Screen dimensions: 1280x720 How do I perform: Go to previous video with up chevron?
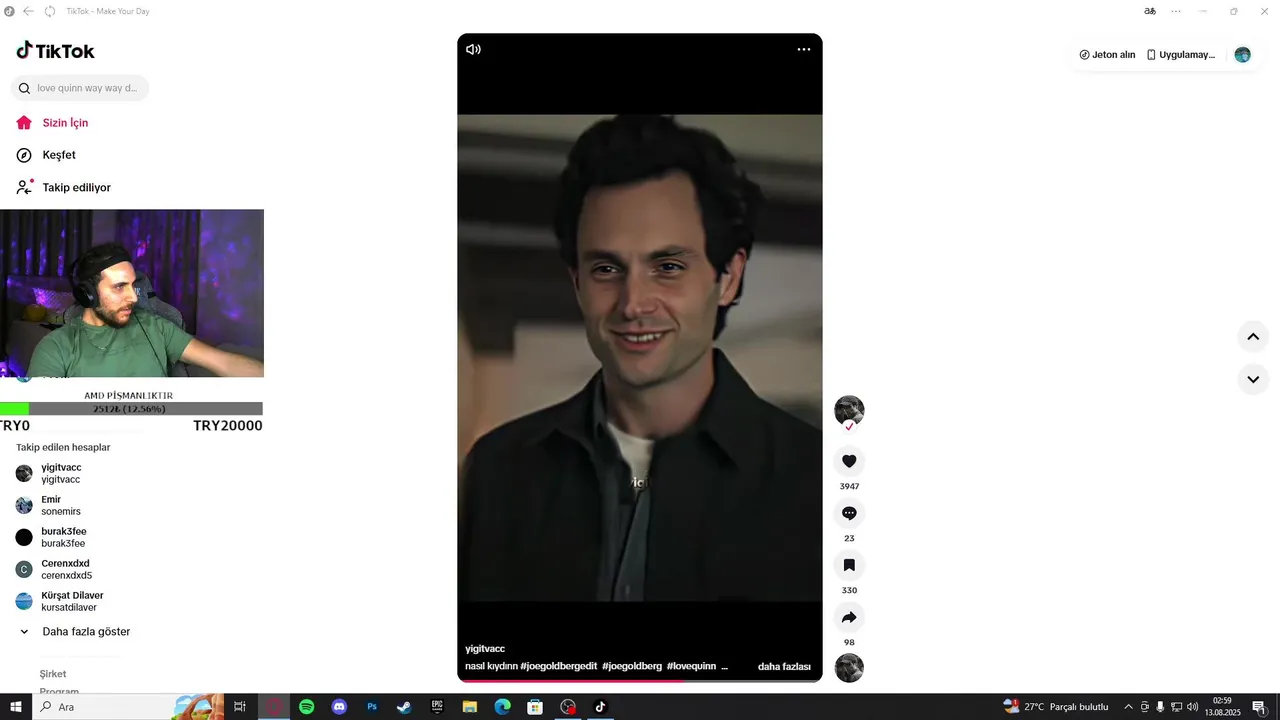click(1253, 337)
